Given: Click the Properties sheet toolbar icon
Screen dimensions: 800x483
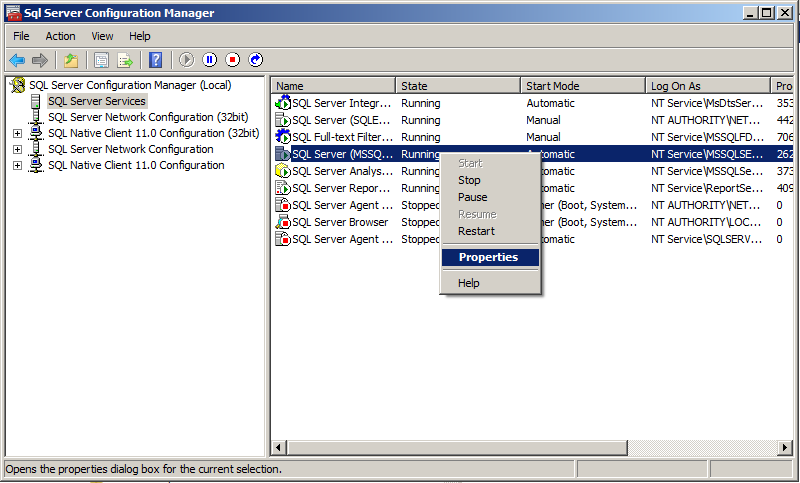Looking at the screenshot, I should (x=102, y=60).
